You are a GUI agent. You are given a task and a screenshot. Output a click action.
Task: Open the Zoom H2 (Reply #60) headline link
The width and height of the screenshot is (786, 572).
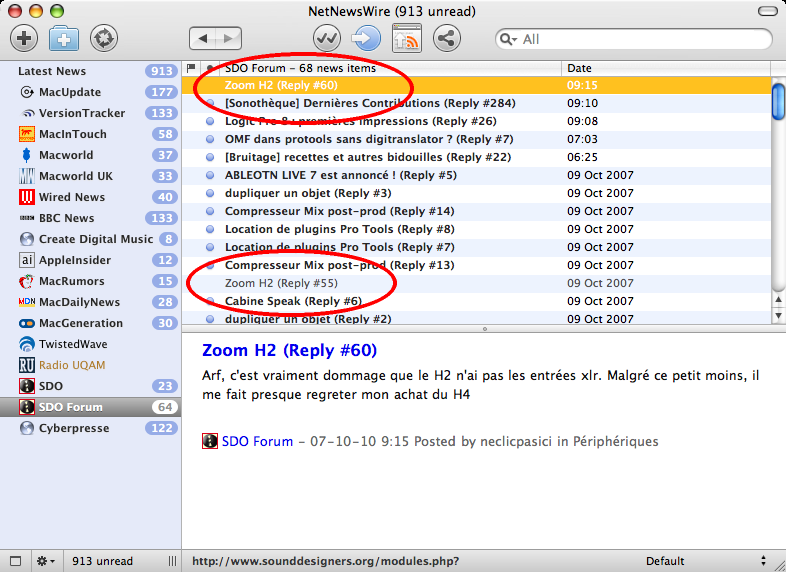pyautogui.click(x=289, y=350)
